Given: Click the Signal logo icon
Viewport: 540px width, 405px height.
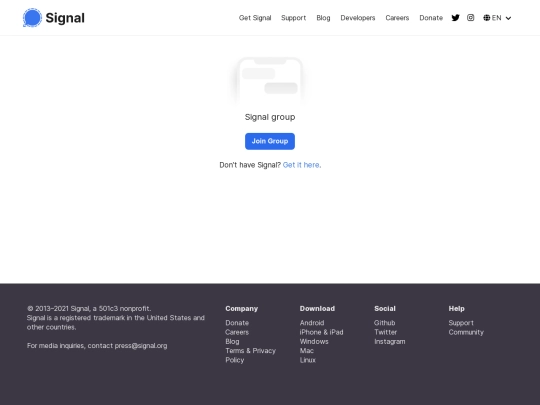Looking at the screenshot, I should pyautogui.click(x=32, y=18).
